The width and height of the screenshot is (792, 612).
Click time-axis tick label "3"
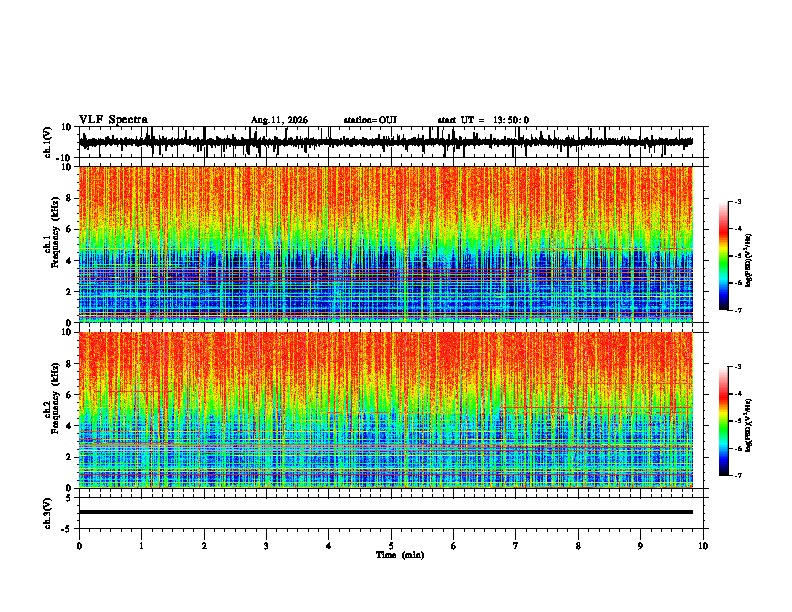(266, 546)
